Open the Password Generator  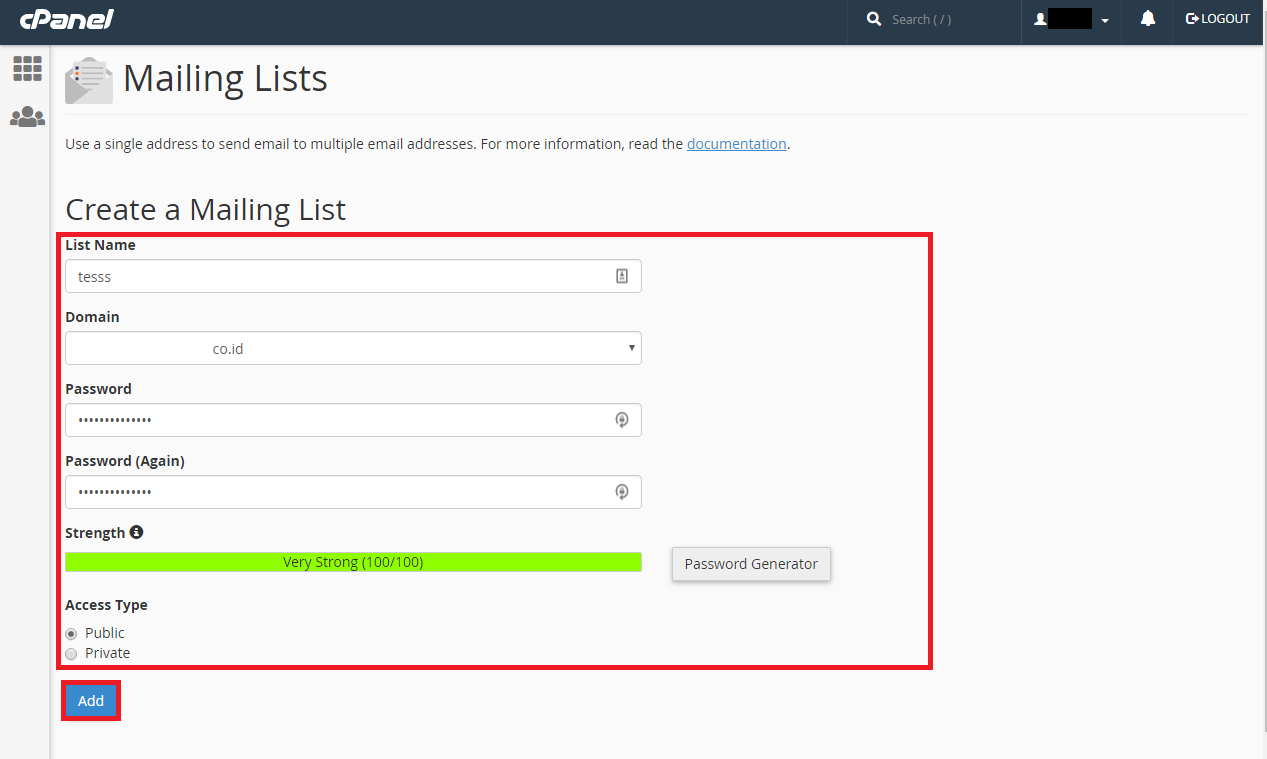[751, 564]
